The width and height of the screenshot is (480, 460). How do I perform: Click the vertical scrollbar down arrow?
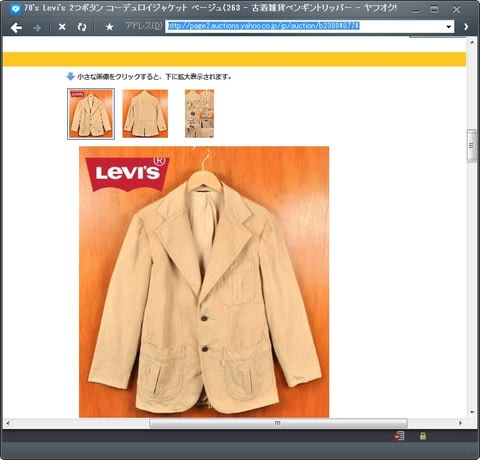point(472,412)
